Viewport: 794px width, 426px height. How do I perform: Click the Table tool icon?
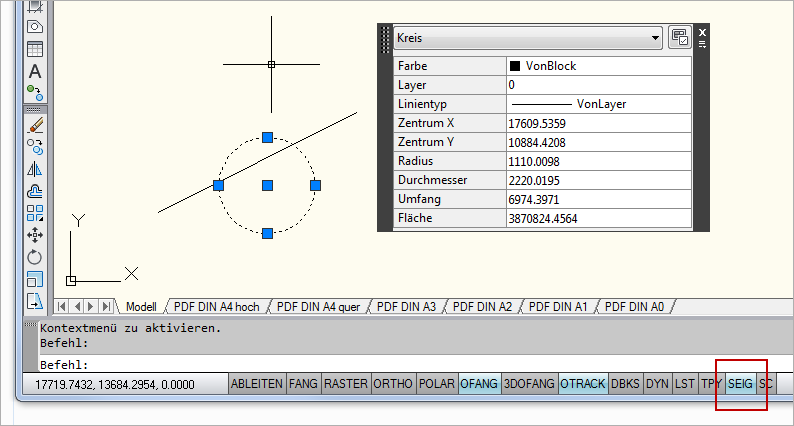point(35,48)
